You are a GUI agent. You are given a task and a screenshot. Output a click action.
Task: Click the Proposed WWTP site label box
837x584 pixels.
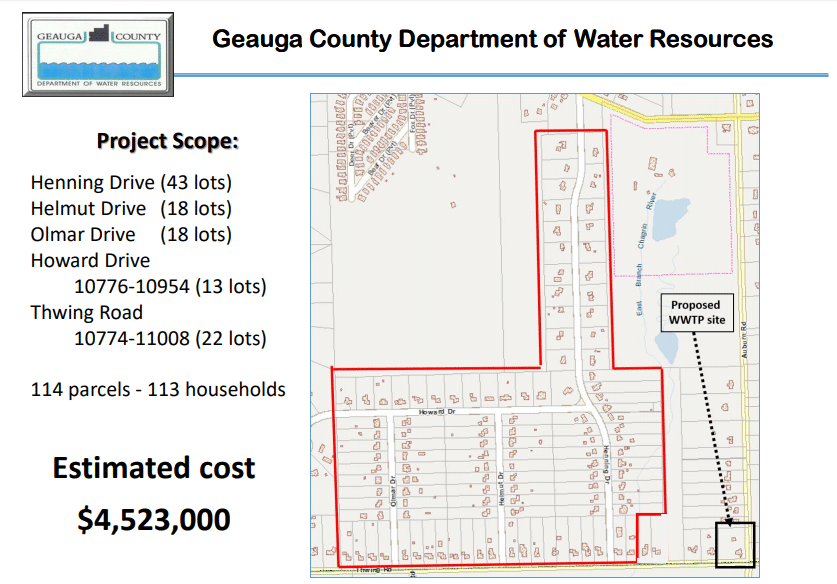(695, 312)
